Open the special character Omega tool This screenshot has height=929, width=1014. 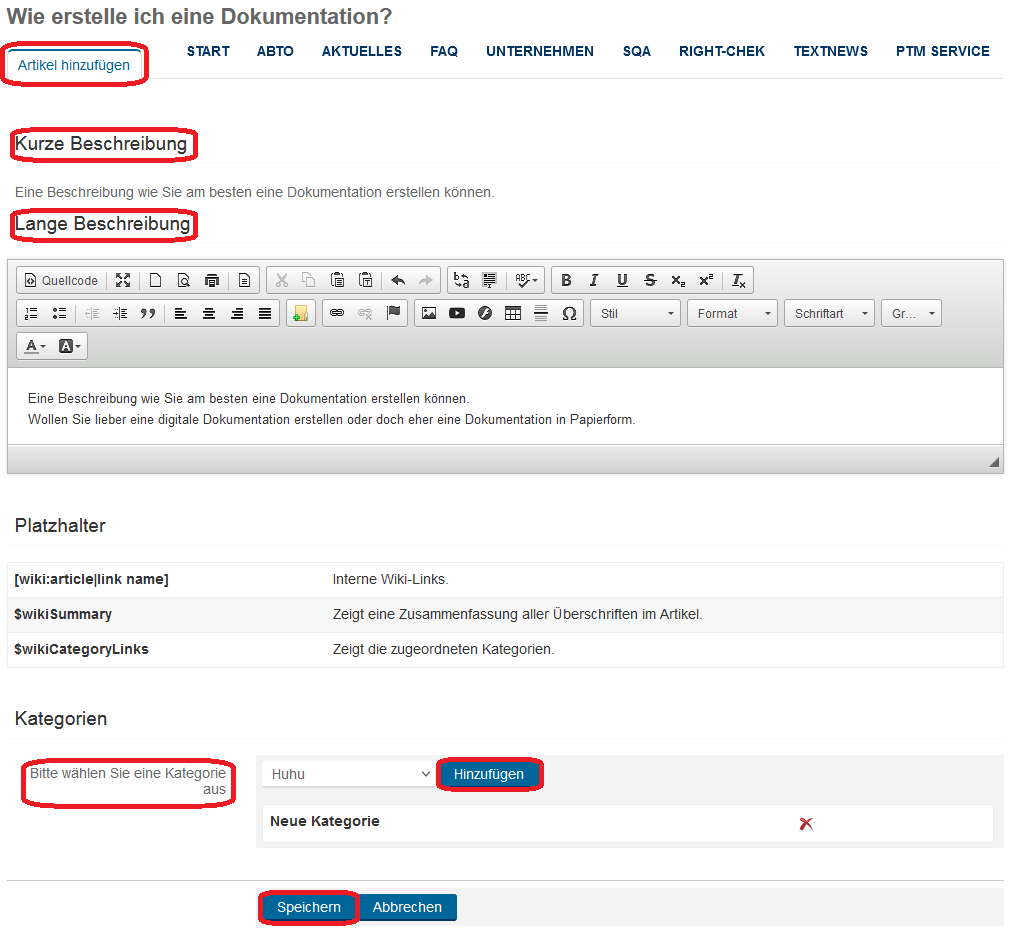click(569, 313)
